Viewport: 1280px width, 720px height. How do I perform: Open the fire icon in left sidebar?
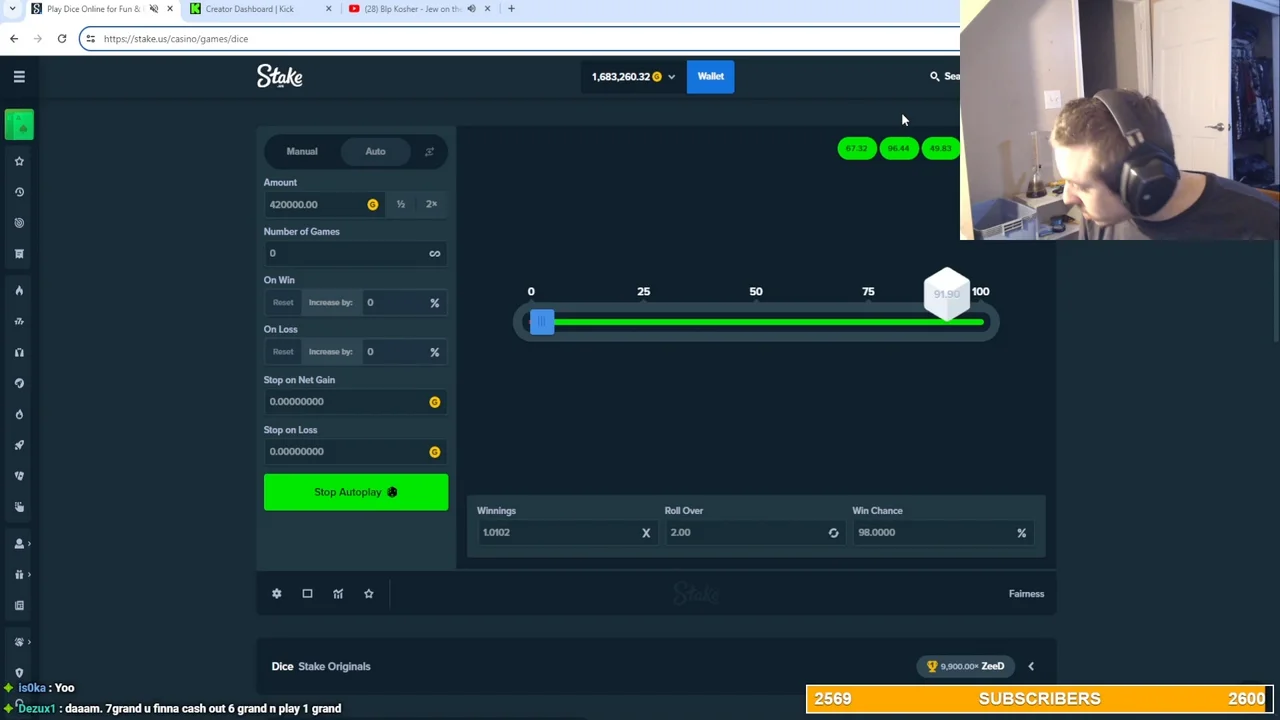[x=19, y=290]
